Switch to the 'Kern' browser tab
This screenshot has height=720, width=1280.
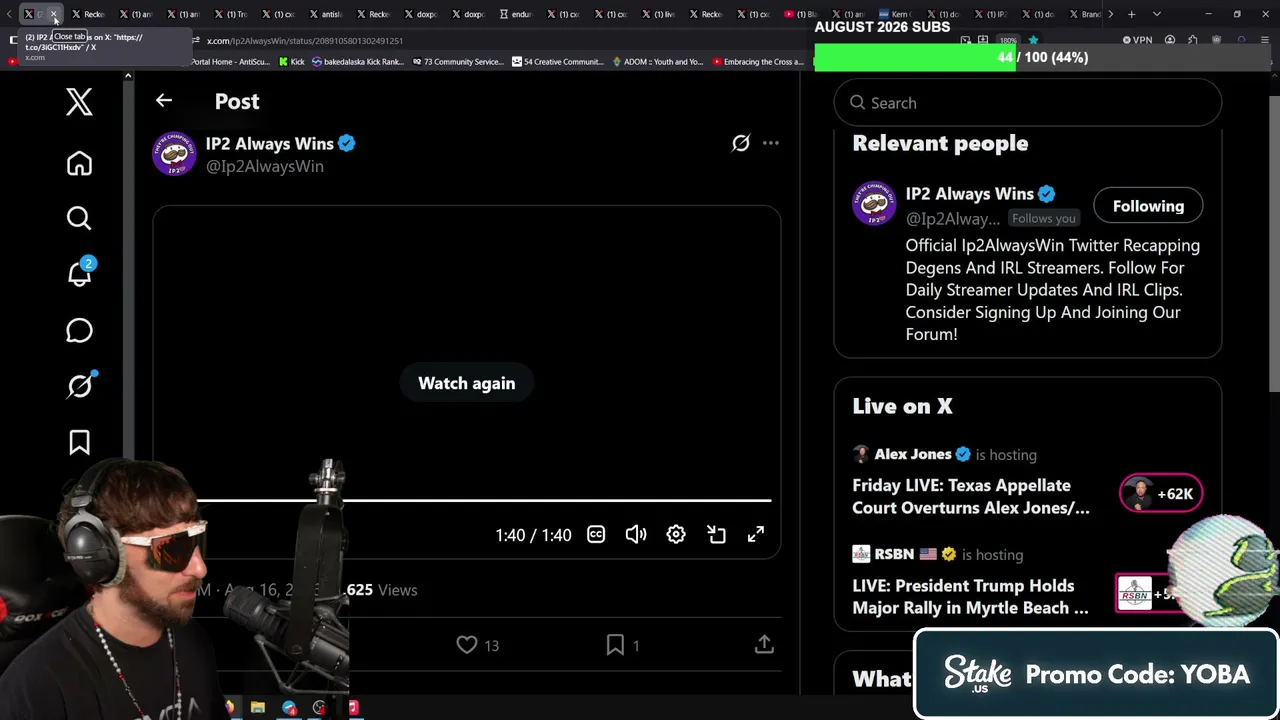[895, 14]
